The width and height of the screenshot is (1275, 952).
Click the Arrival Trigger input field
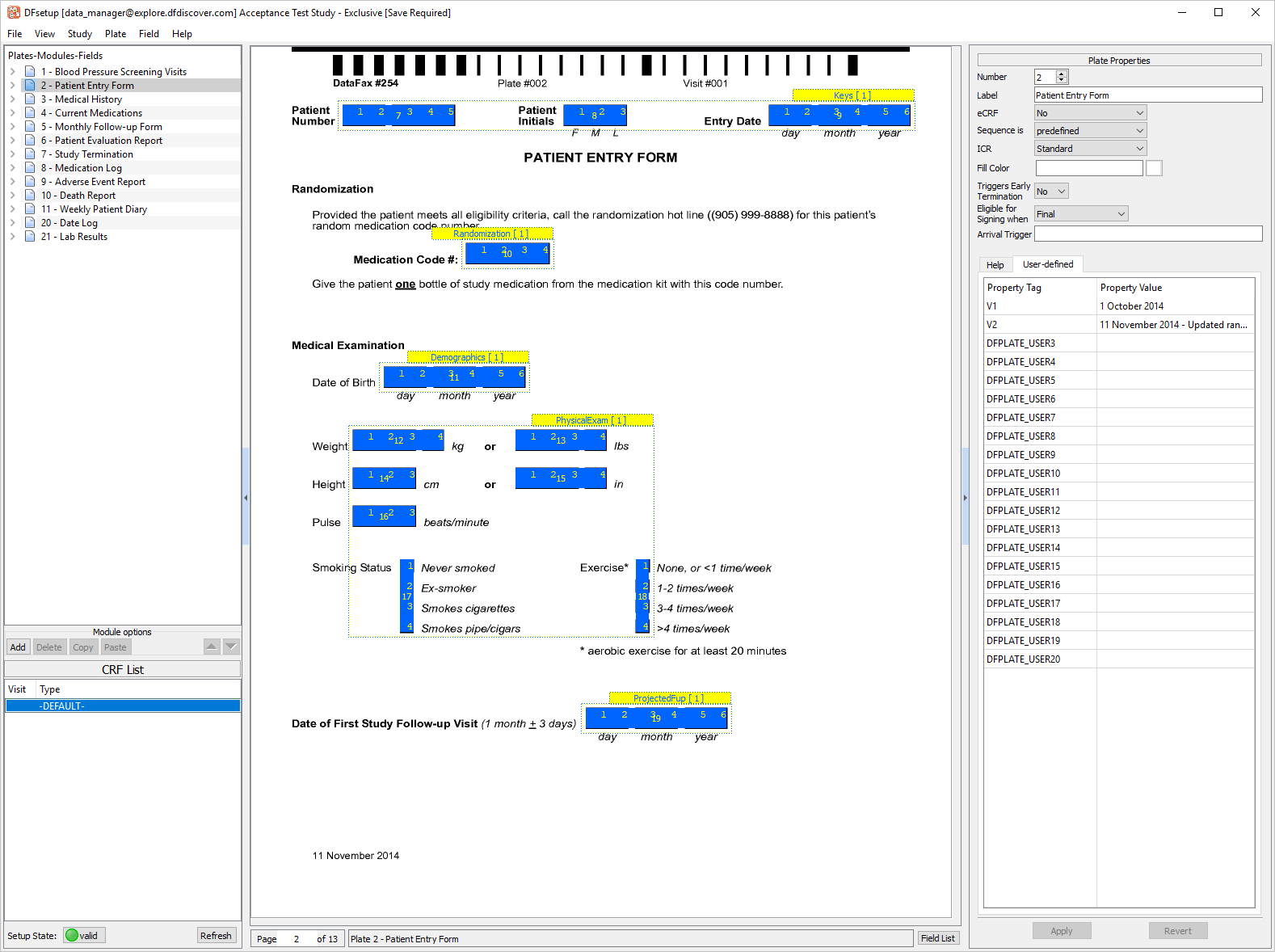coord(1147,234)
